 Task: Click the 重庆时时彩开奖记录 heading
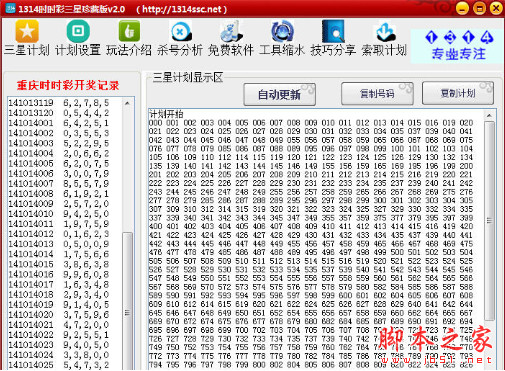68,85
